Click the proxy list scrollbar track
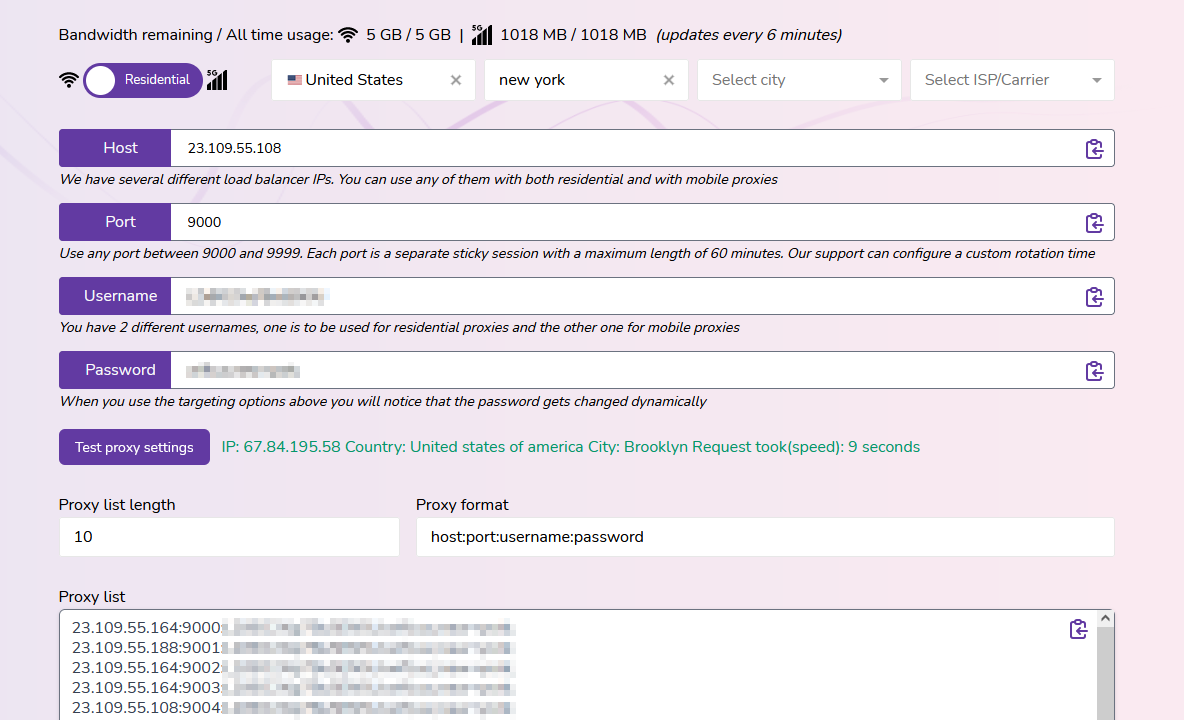Viewport: 1184px width, 720px height. click(x=1105, y=673)
